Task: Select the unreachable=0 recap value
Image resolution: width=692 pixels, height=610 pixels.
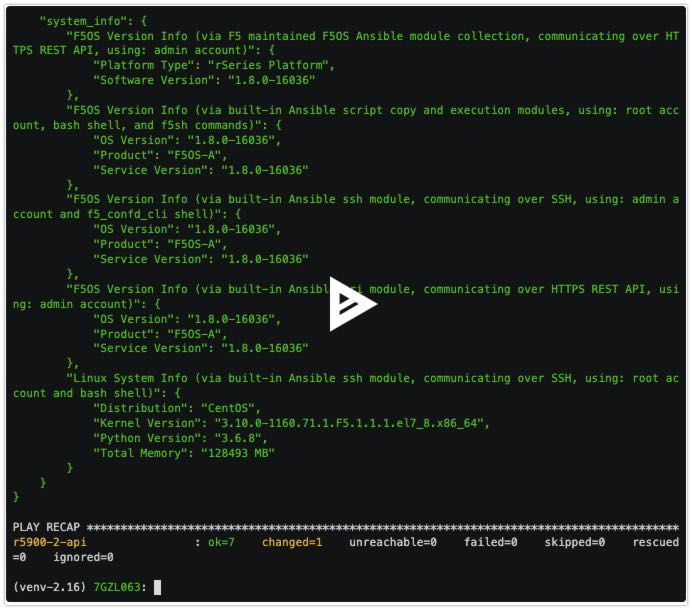Action: coord(393,542)
